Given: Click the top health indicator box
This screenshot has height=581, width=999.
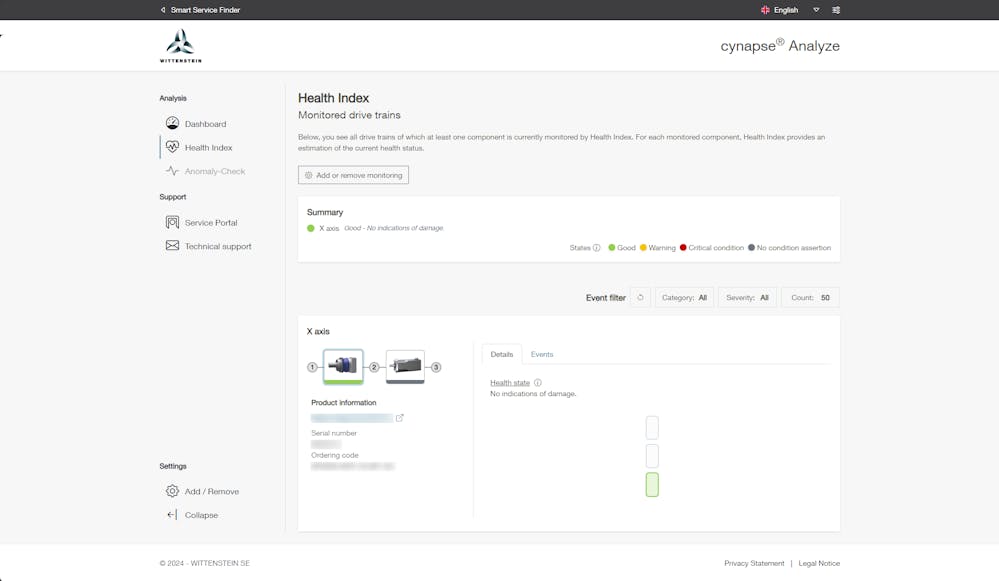Looking at the screenshot, I should tap(652, 428).
